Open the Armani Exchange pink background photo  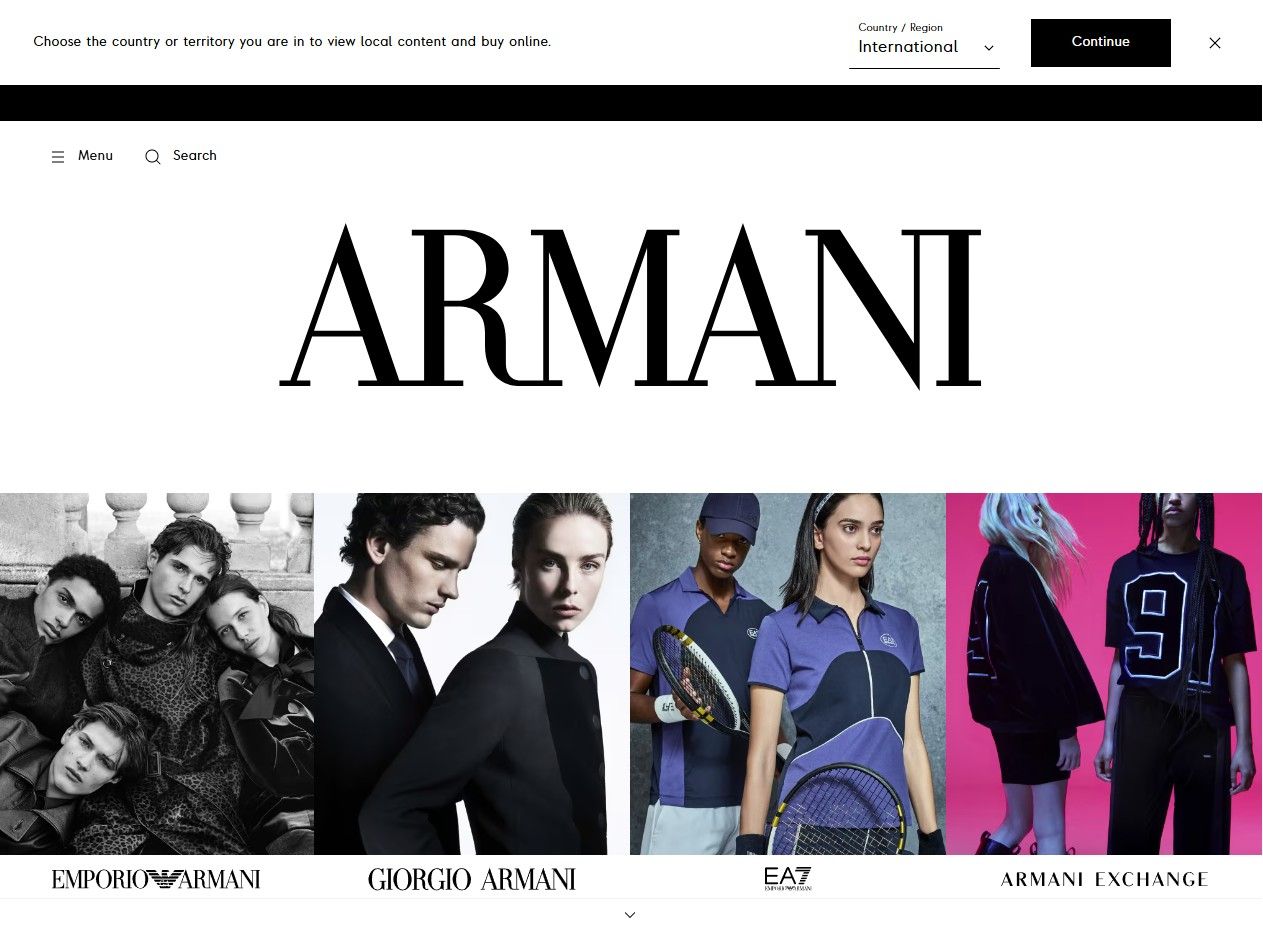pyautogui.click(x=1104, y=674)
